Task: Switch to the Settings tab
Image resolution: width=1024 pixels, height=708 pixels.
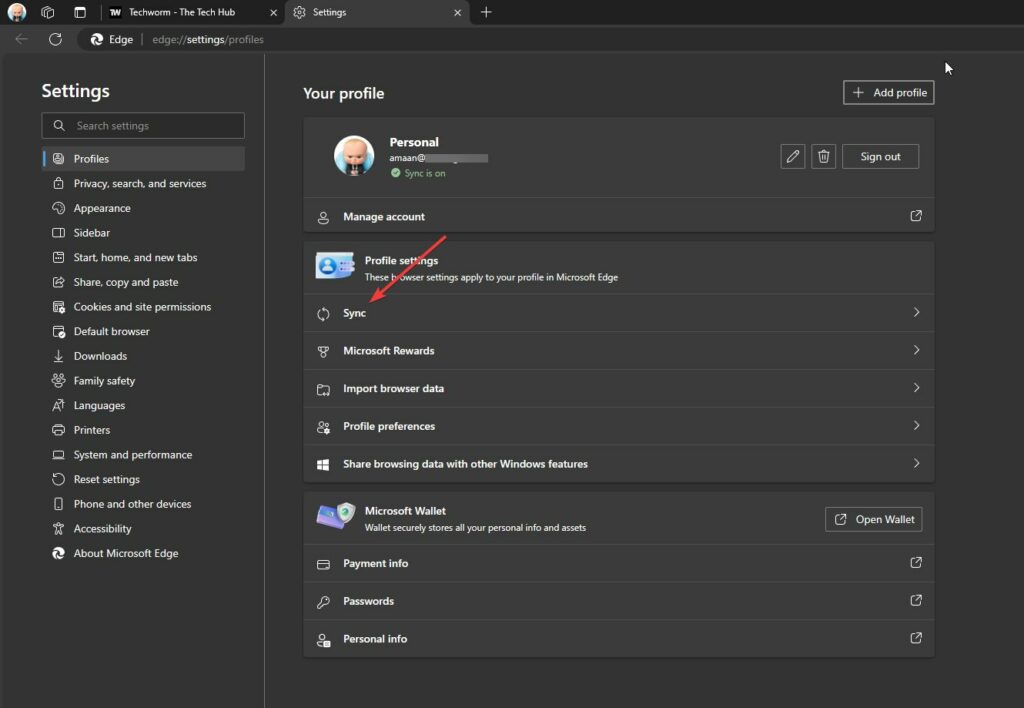Action: click(377, 12)
